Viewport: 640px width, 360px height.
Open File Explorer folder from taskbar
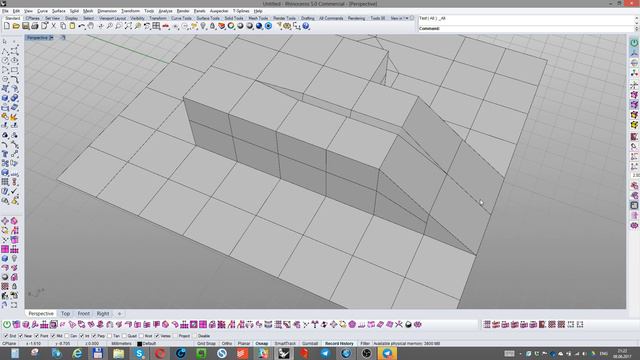coord(118,353)
